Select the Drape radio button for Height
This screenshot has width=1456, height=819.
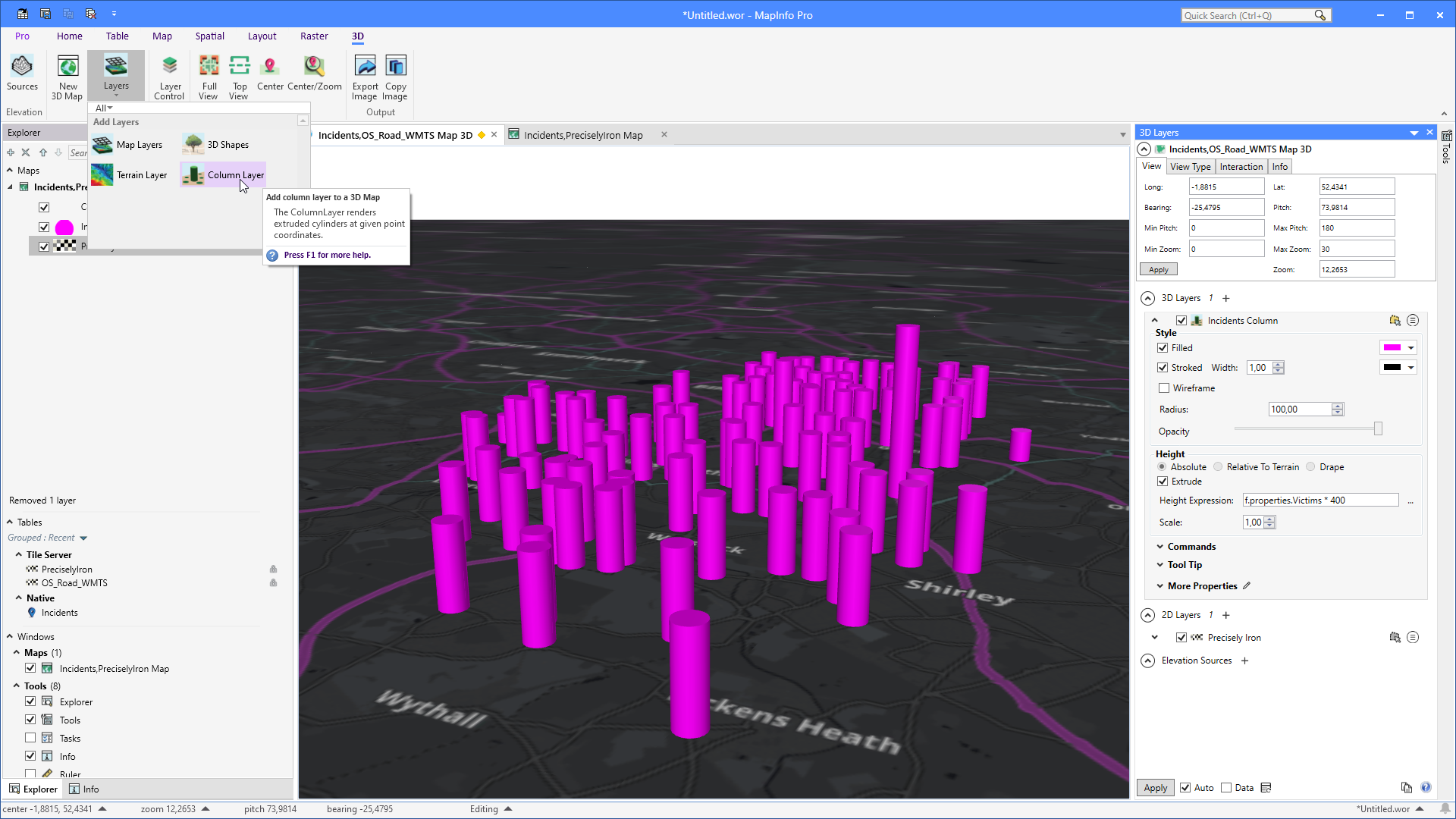point(1310,466)
